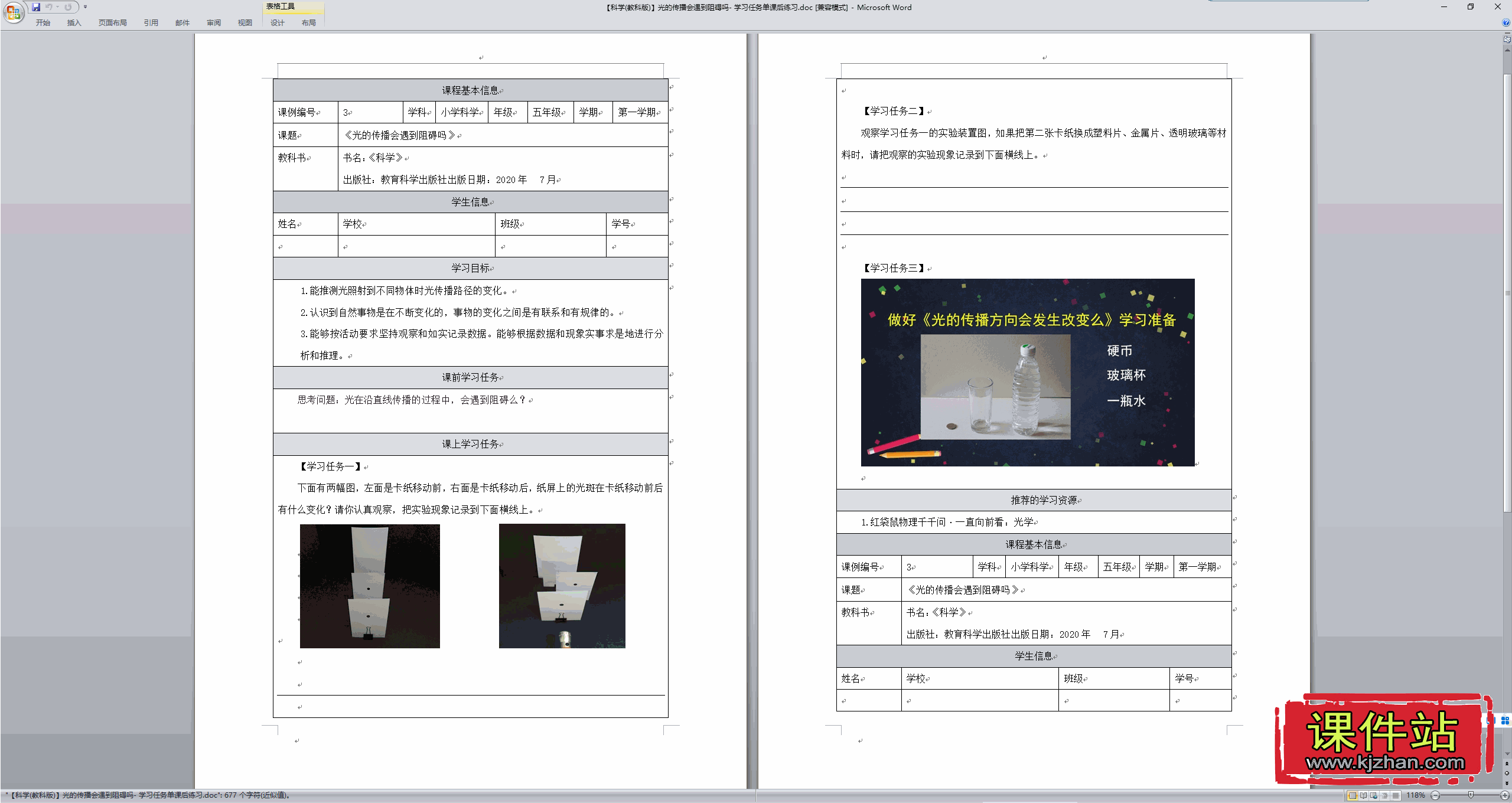Click the 课前学习任务 section header
The height and width of the screenshot is (803, 1512).
[x=471, y=377]
